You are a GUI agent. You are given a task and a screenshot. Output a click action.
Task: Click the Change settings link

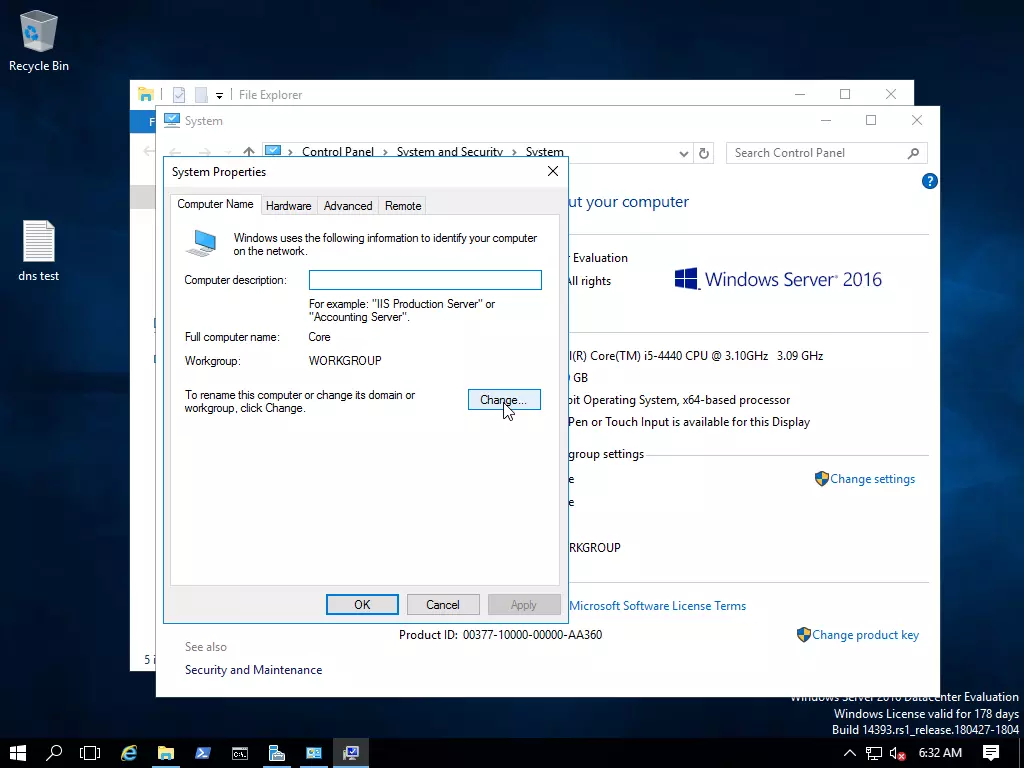click(x=872, y=479)
